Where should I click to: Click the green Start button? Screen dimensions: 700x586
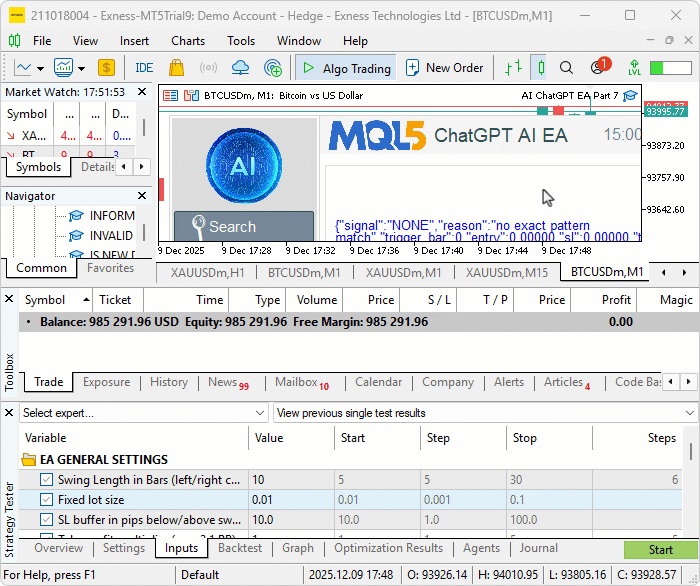660,550
